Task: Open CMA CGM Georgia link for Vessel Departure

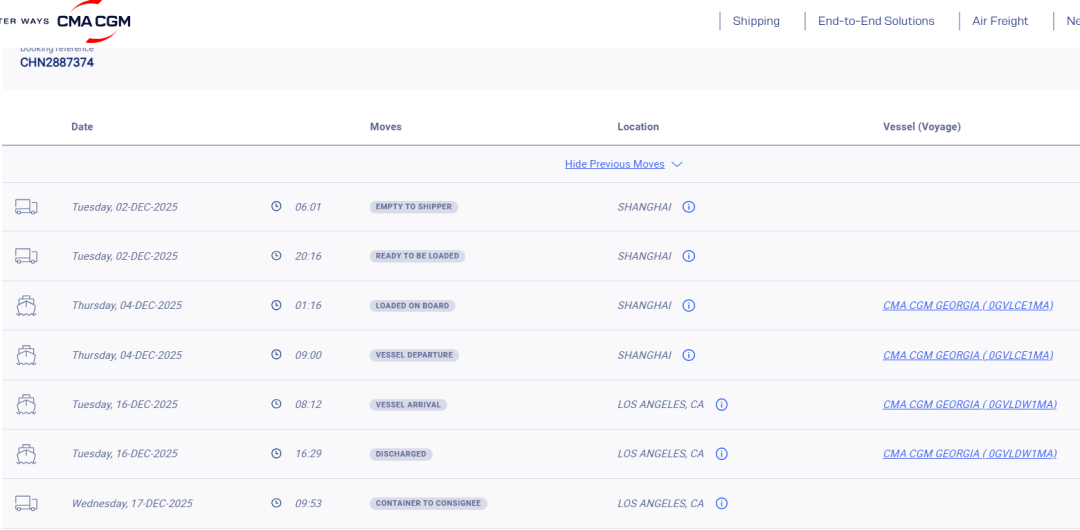Action: pos(967,355)
